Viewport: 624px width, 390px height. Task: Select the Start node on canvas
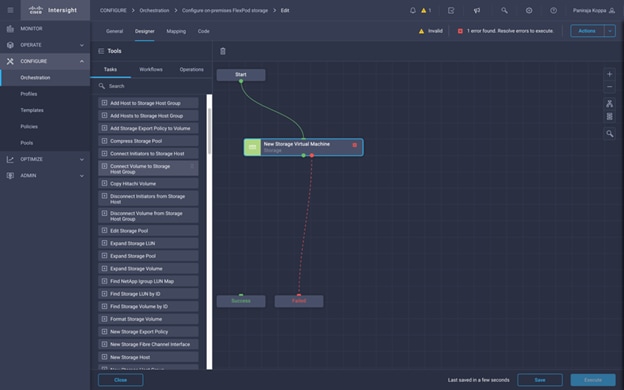241,75
